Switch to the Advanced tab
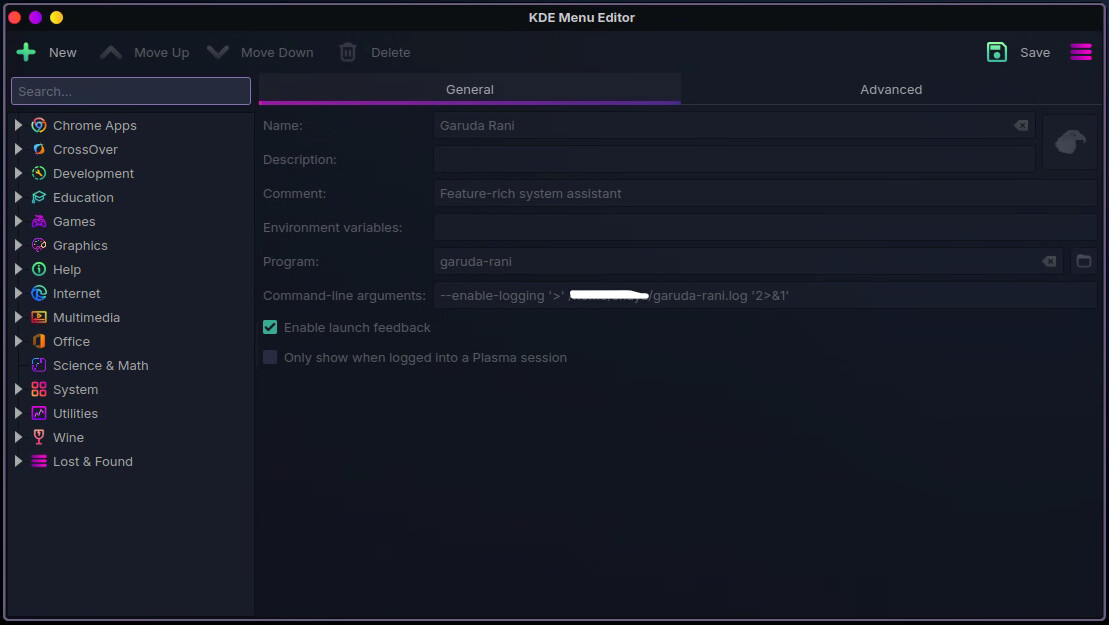This screenshot has width=1109, height=625. 891,90
